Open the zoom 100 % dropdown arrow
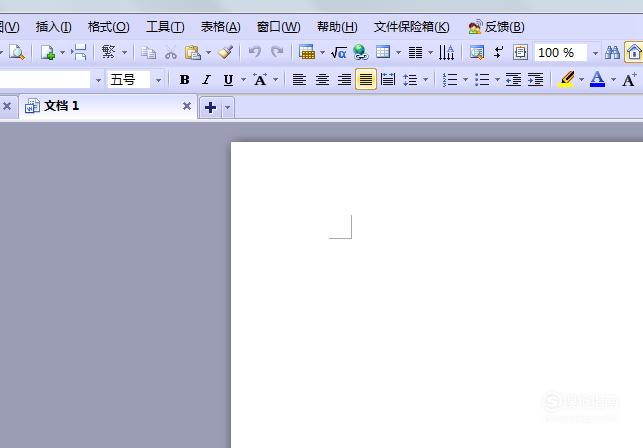 click(595, 53)
